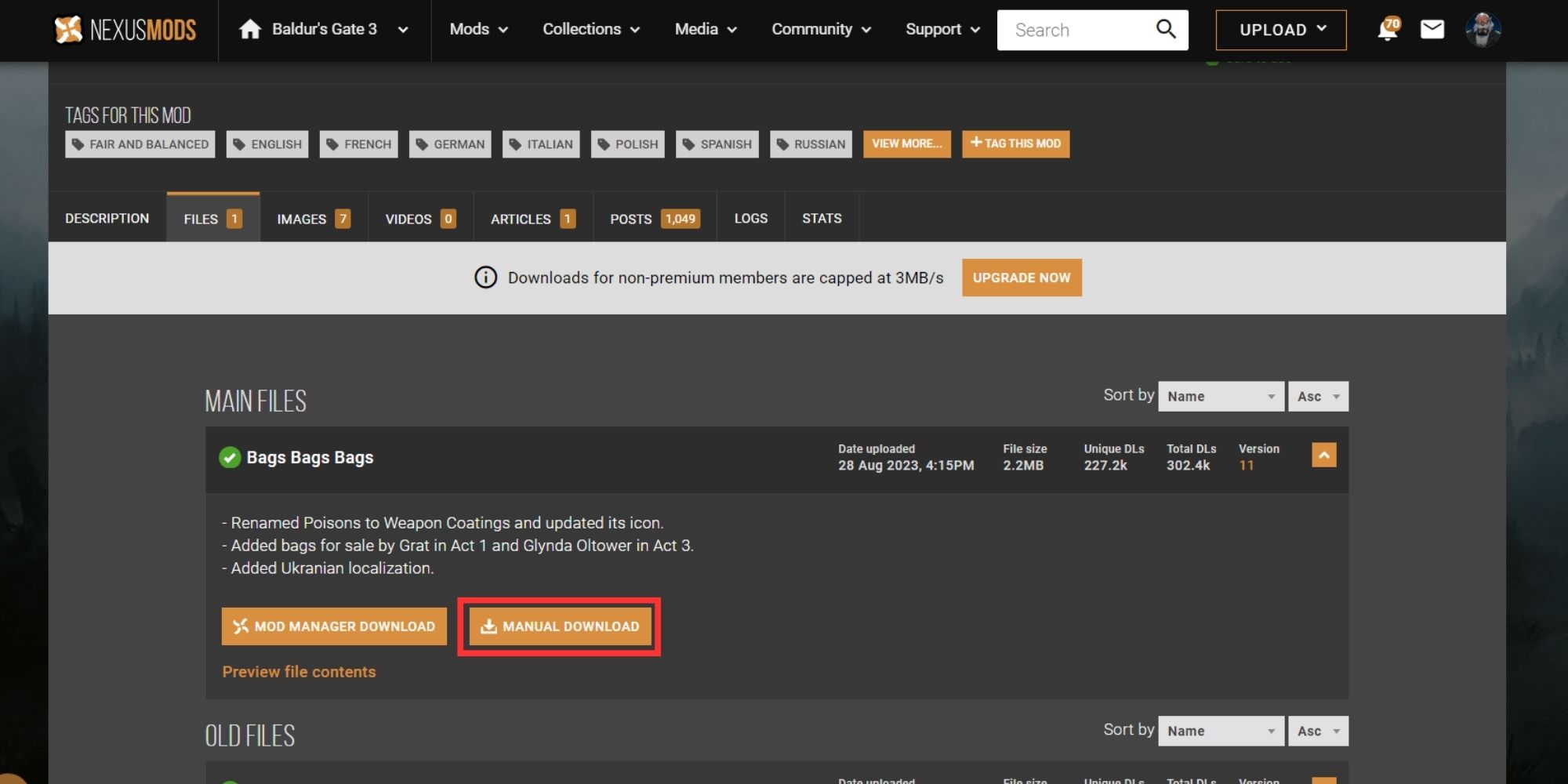This screenshot has height=784, width=1568.
Task: Open the Main Files sort by Name dropdown
Action: tap(1221, 397)
